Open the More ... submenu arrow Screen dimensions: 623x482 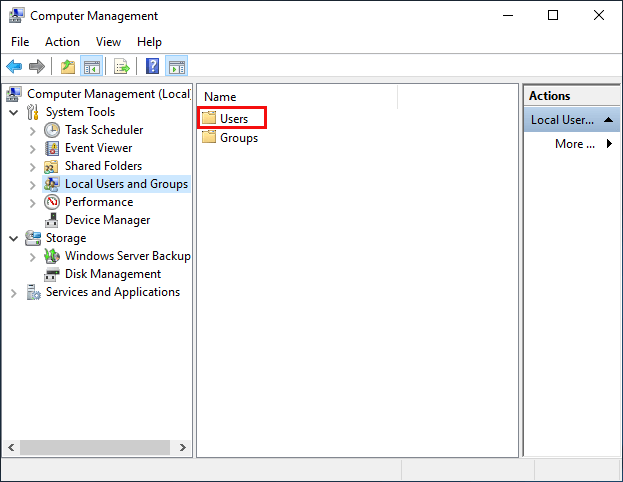609,143
